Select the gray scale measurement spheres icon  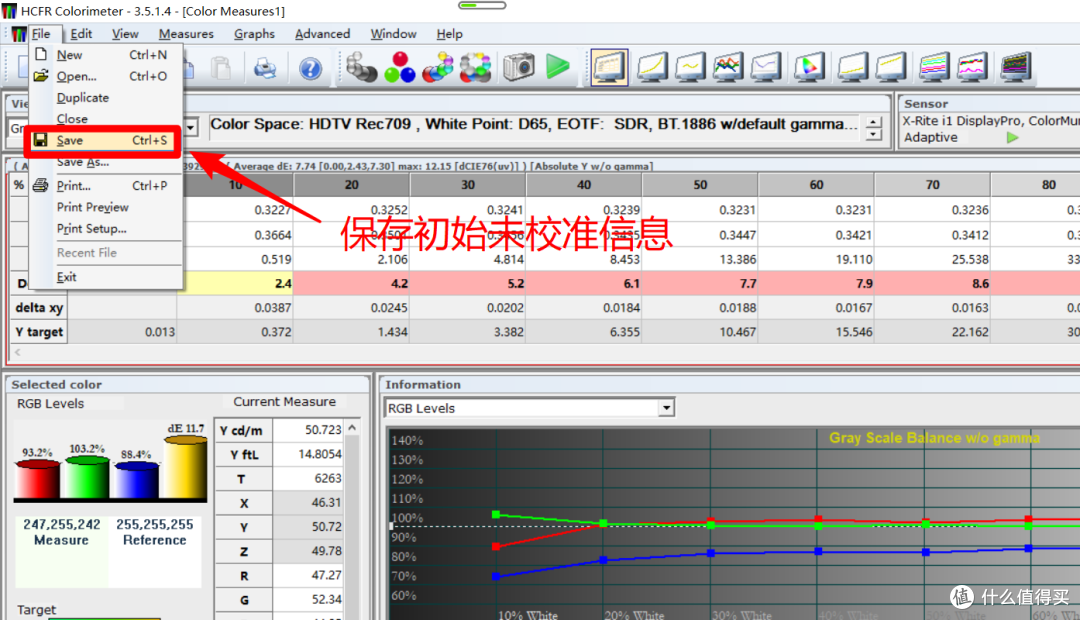(360, 68)
